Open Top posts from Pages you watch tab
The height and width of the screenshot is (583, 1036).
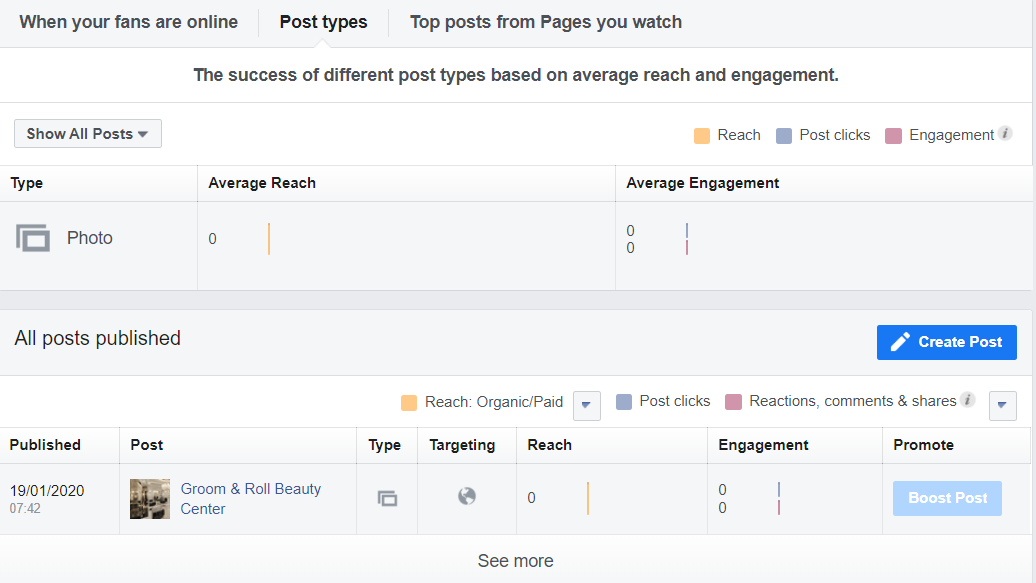(x=546, y=22)
